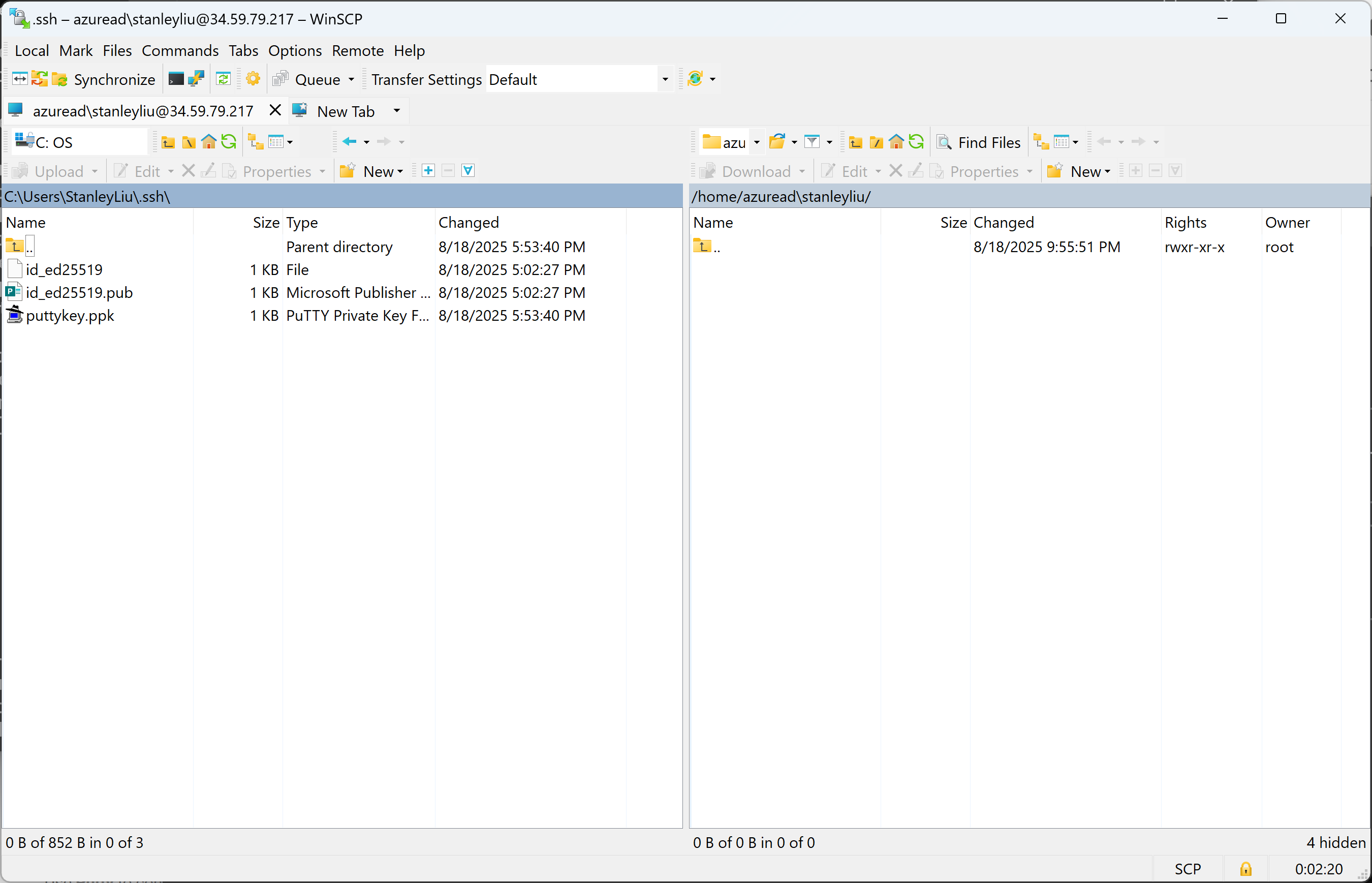Open the local directory tree view
The height and width of the screenshot is (883, 1372).
coord(255,141)
